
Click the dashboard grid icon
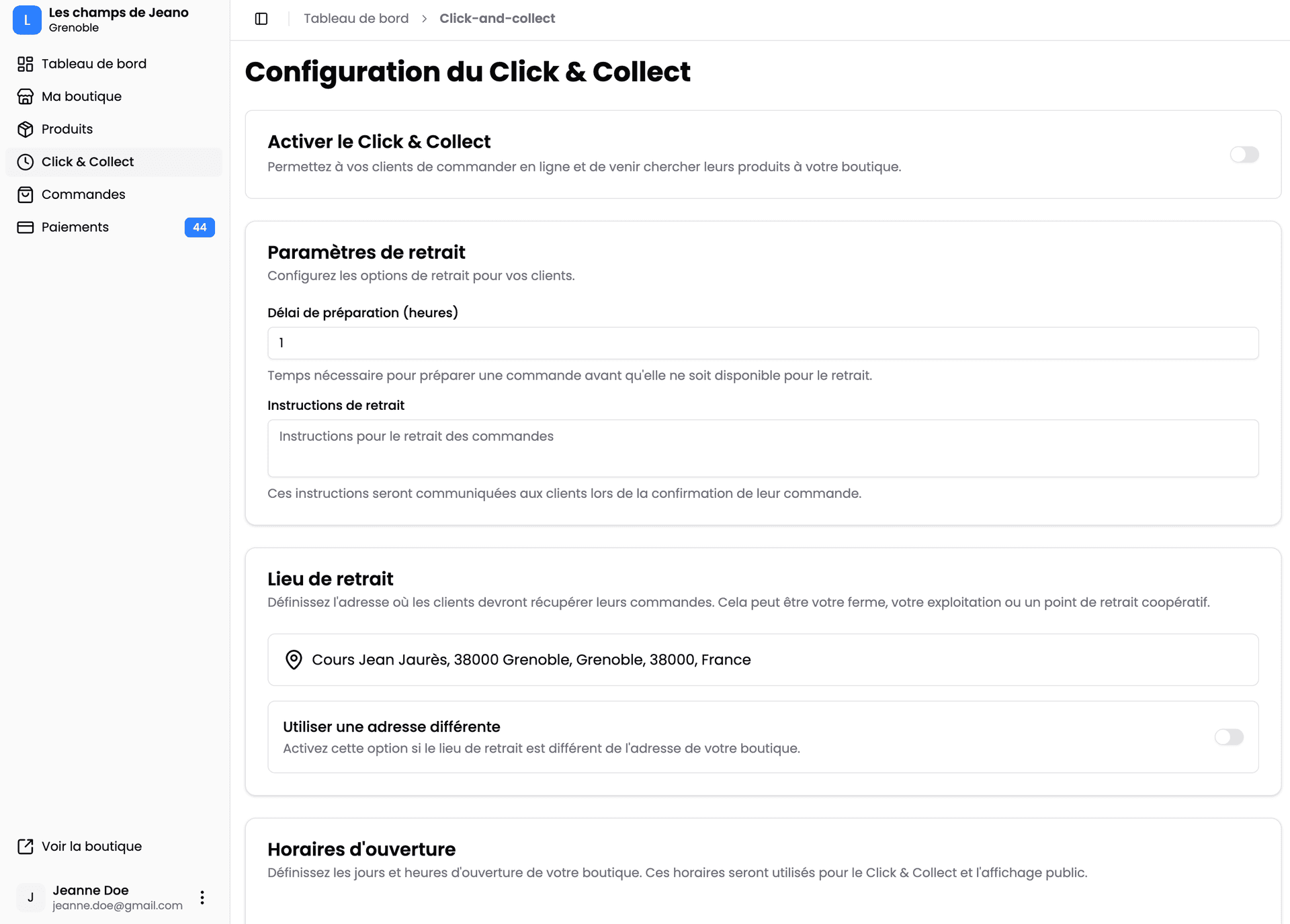25,64
